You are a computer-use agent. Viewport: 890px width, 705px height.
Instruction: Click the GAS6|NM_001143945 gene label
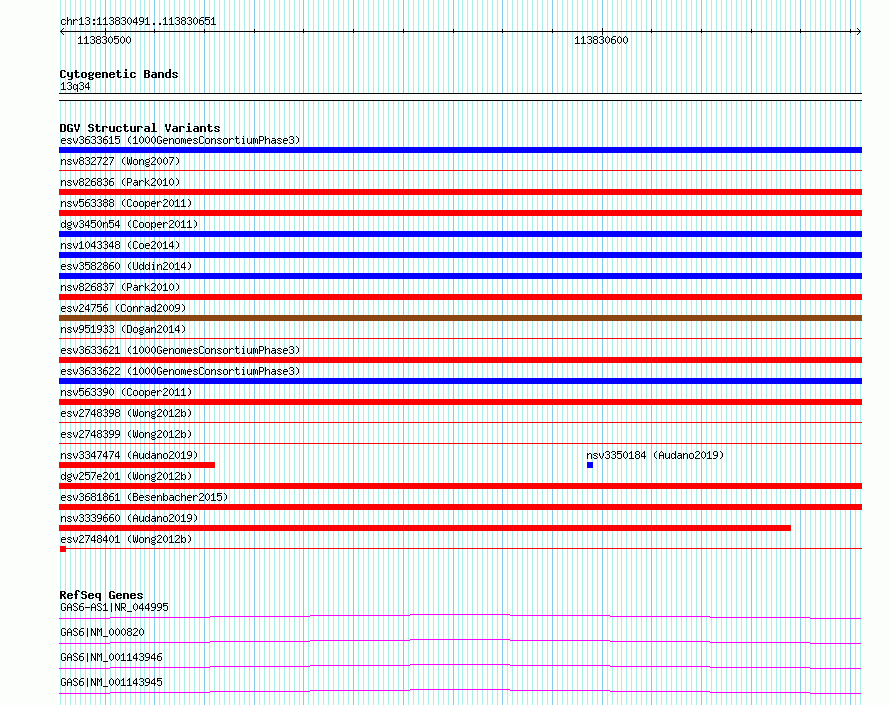pos(111,682)
